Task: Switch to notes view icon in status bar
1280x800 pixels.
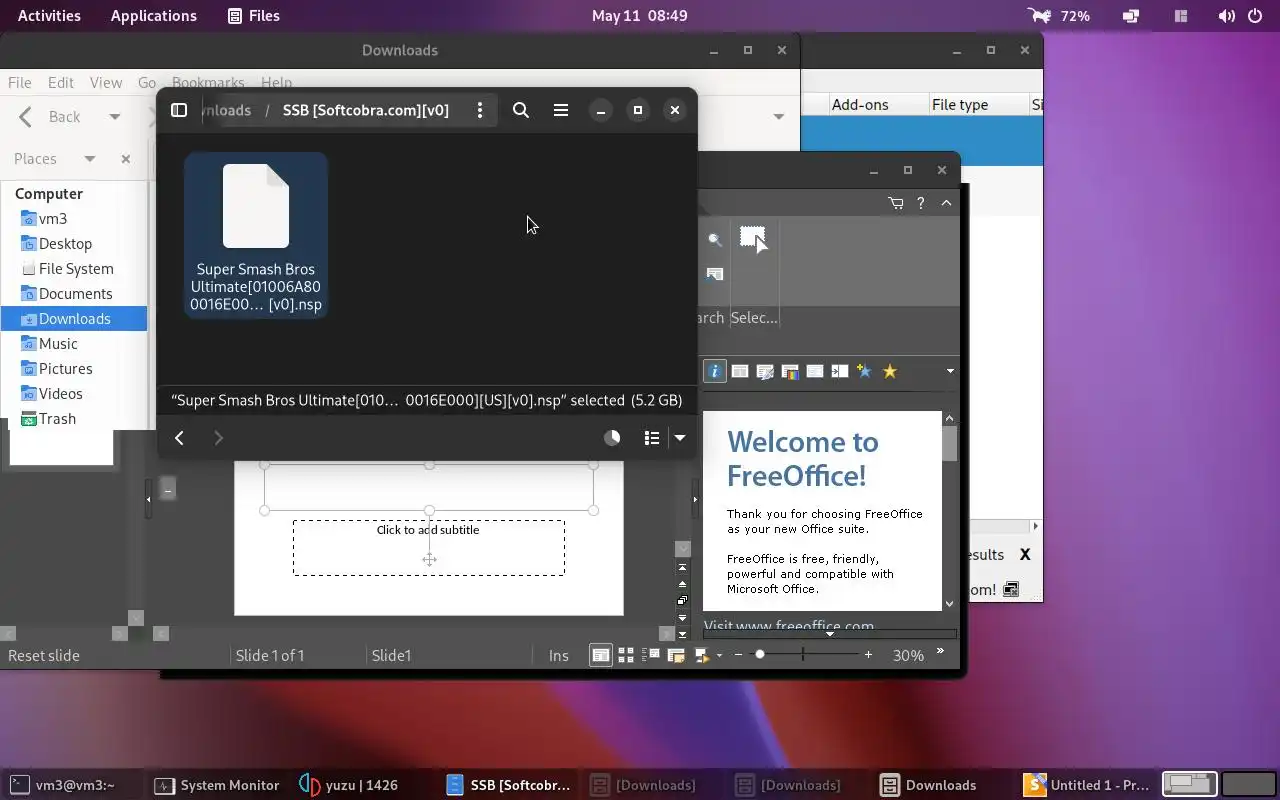Action: pyautogui.click(x=676, y=655)
